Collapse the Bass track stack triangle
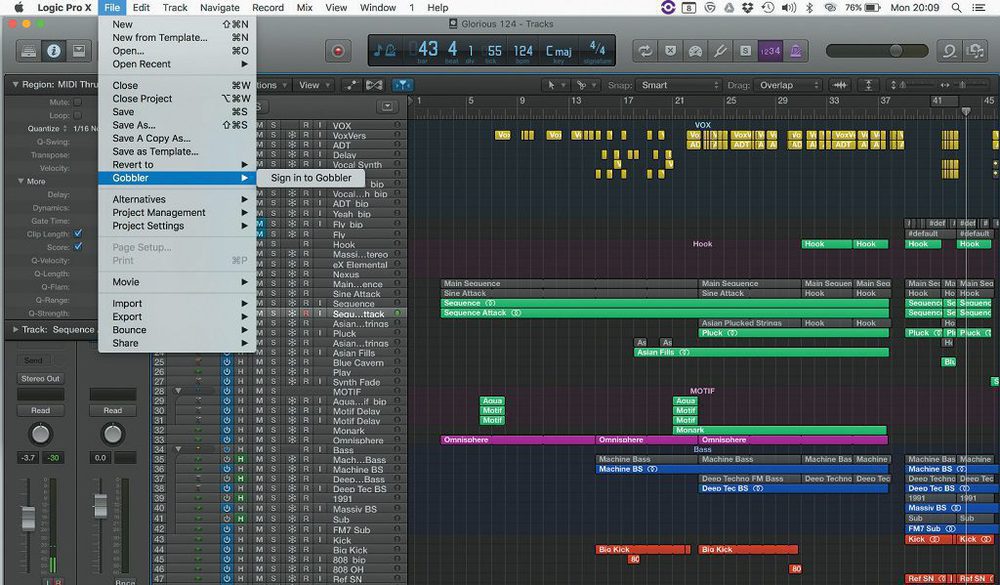The image size is (1000, 585). pos(179,450)
